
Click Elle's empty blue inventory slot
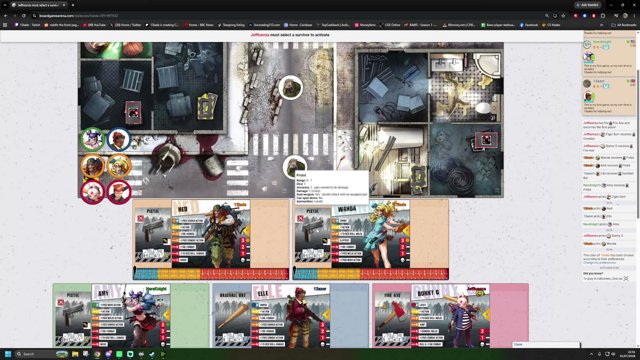click(x=349, y=316)
